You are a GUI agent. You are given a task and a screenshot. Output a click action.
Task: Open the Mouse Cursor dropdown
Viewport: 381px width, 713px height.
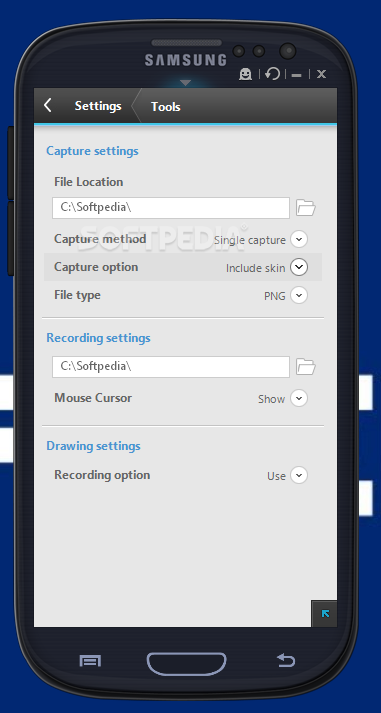299,398
